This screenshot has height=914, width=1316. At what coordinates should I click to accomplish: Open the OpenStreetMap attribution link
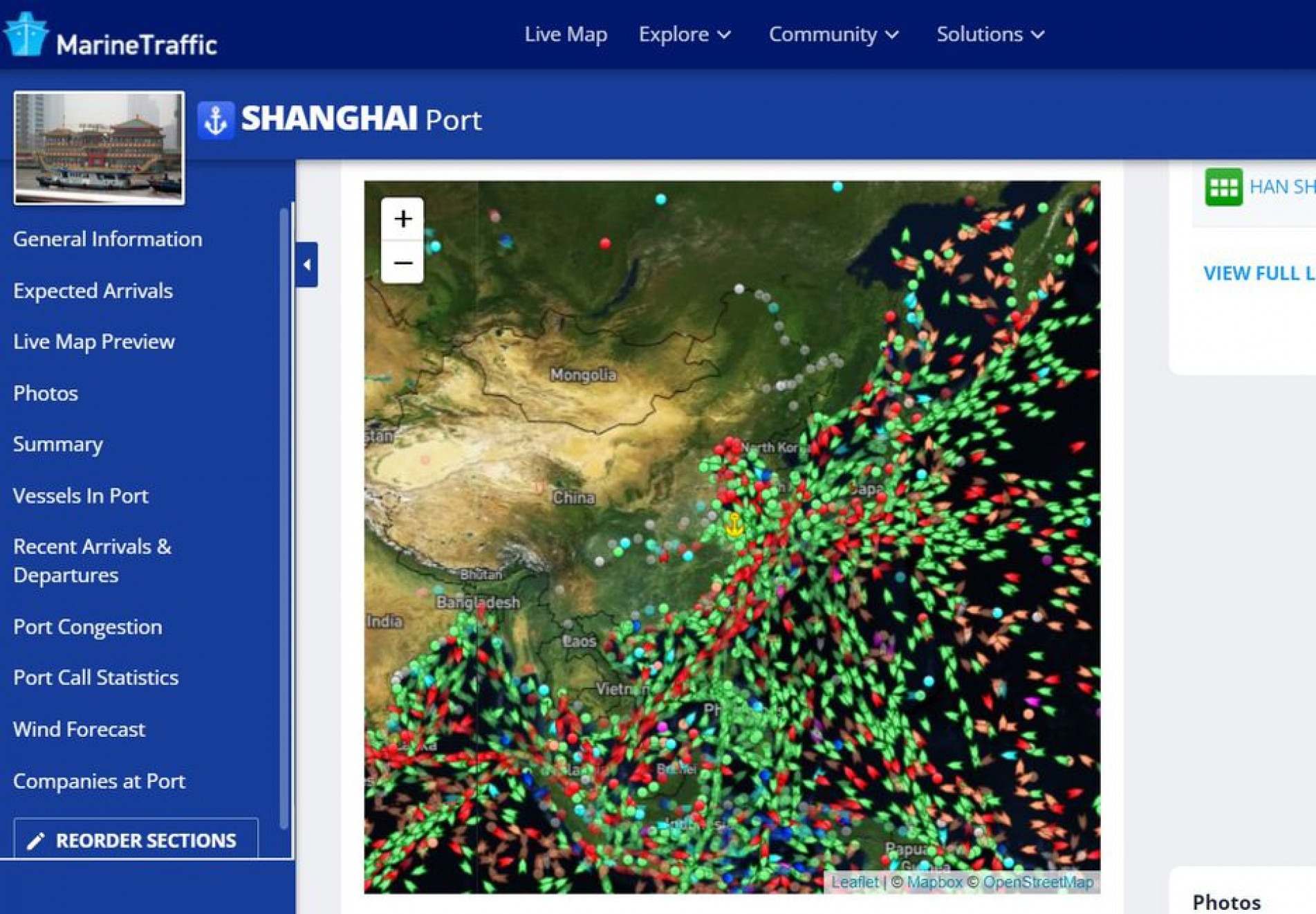click(x=1037, y=882)
